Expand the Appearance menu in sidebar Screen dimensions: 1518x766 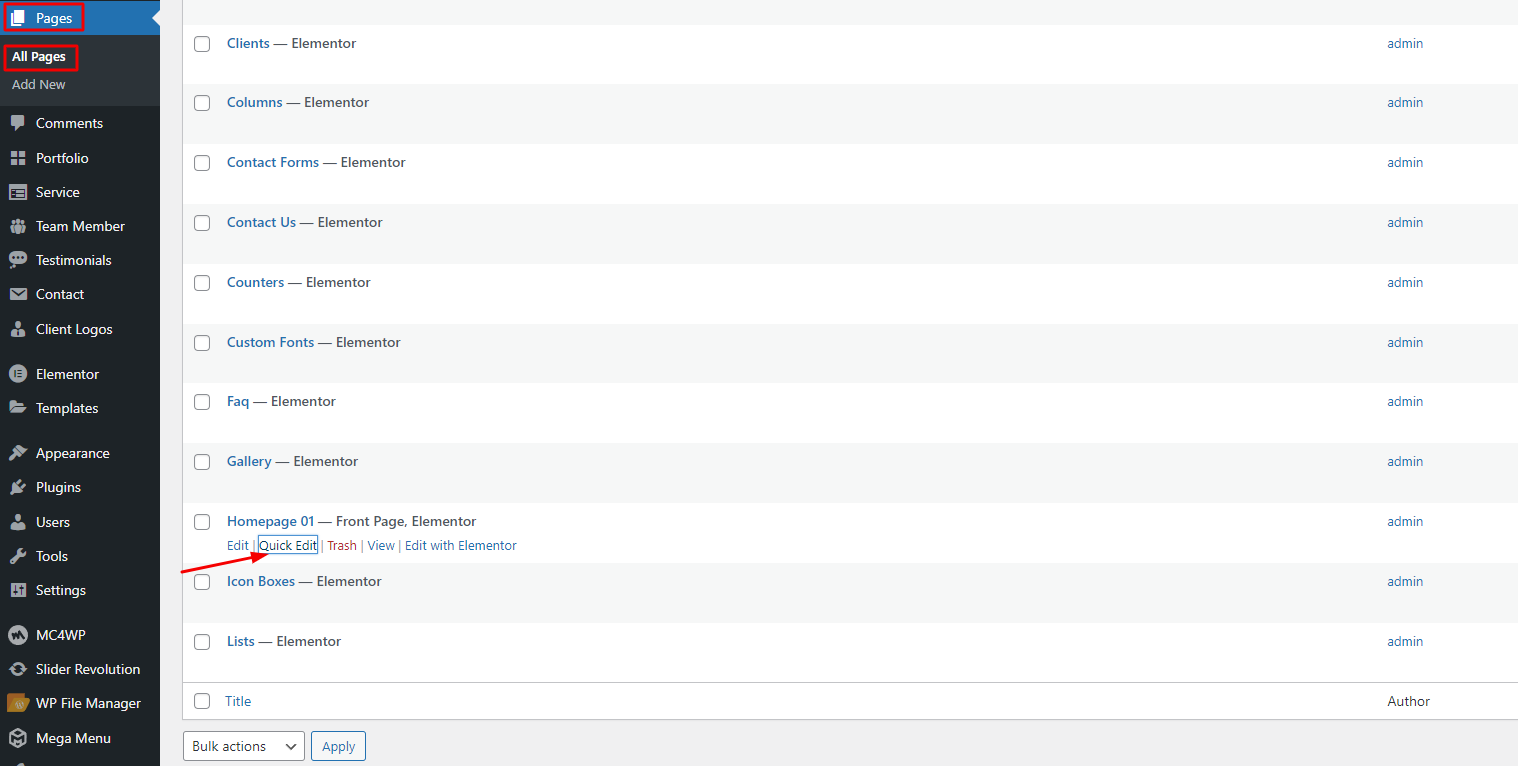[72, 453]
